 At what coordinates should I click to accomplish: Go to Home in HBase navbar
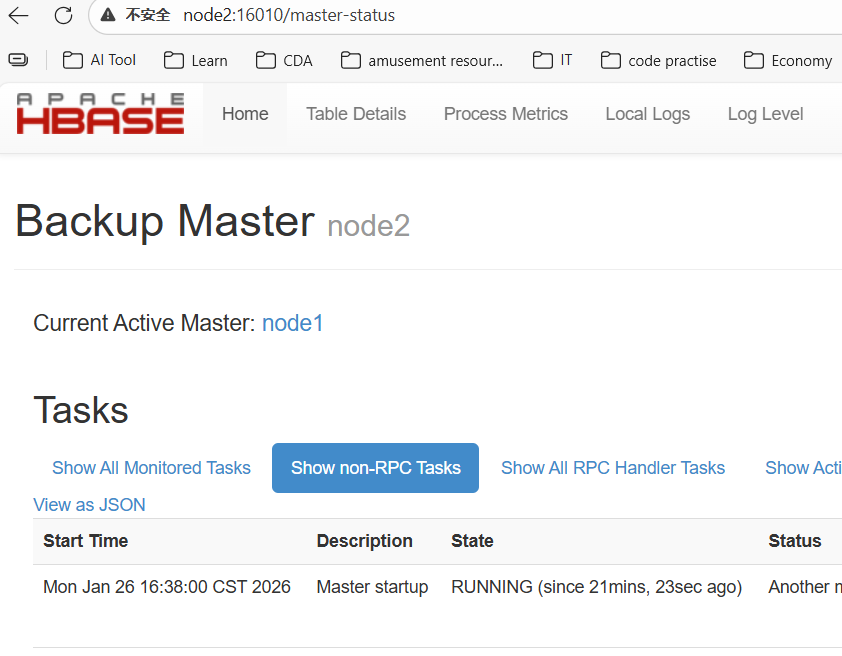245,114
